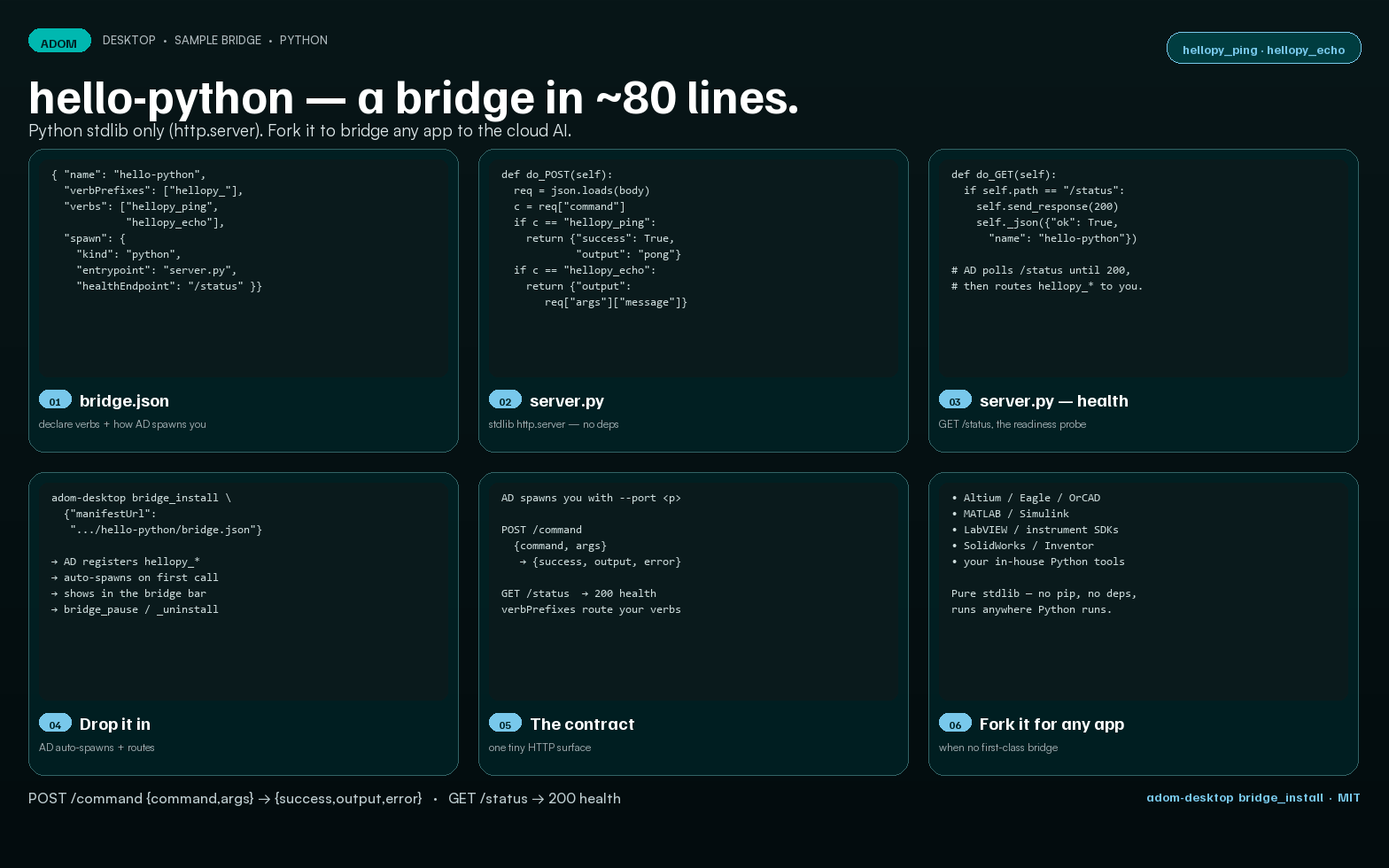Select the PYTHON breadcrumb label

click(304, 41)
